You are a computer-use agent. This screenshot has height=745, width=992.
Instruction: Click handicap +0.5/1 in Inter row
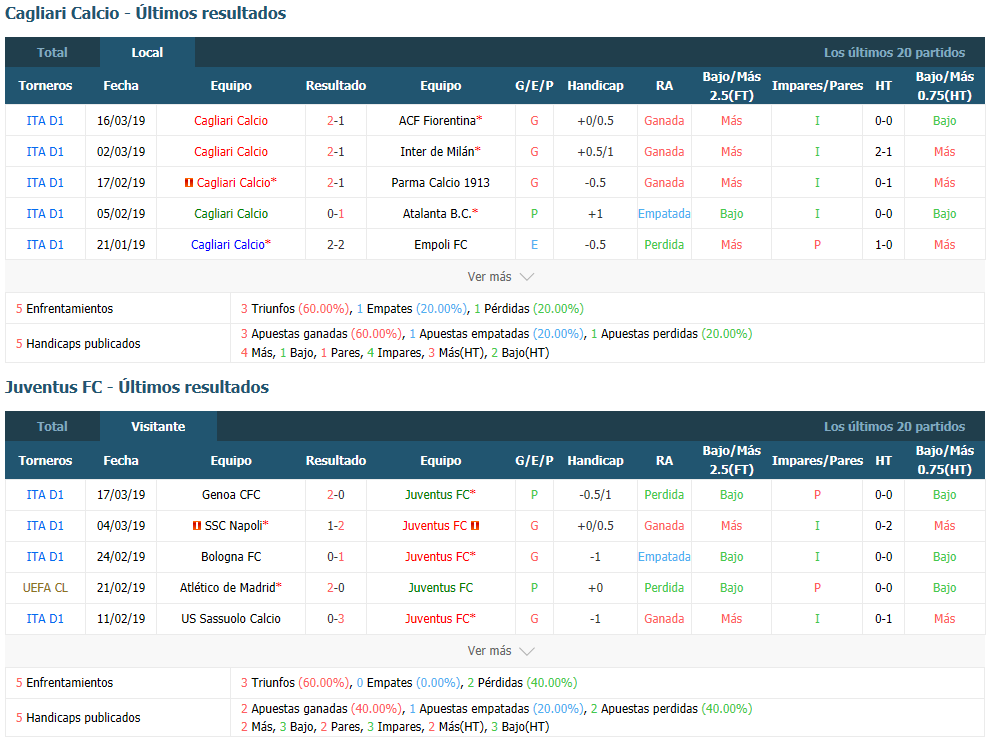[x=595, y=151]
